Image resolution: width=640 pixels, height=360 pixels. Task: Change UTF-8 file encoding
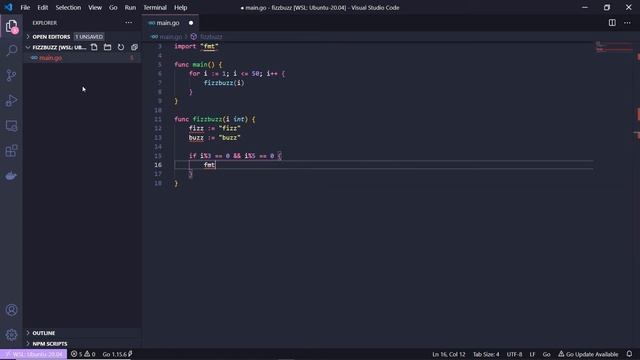click(514, 354)
